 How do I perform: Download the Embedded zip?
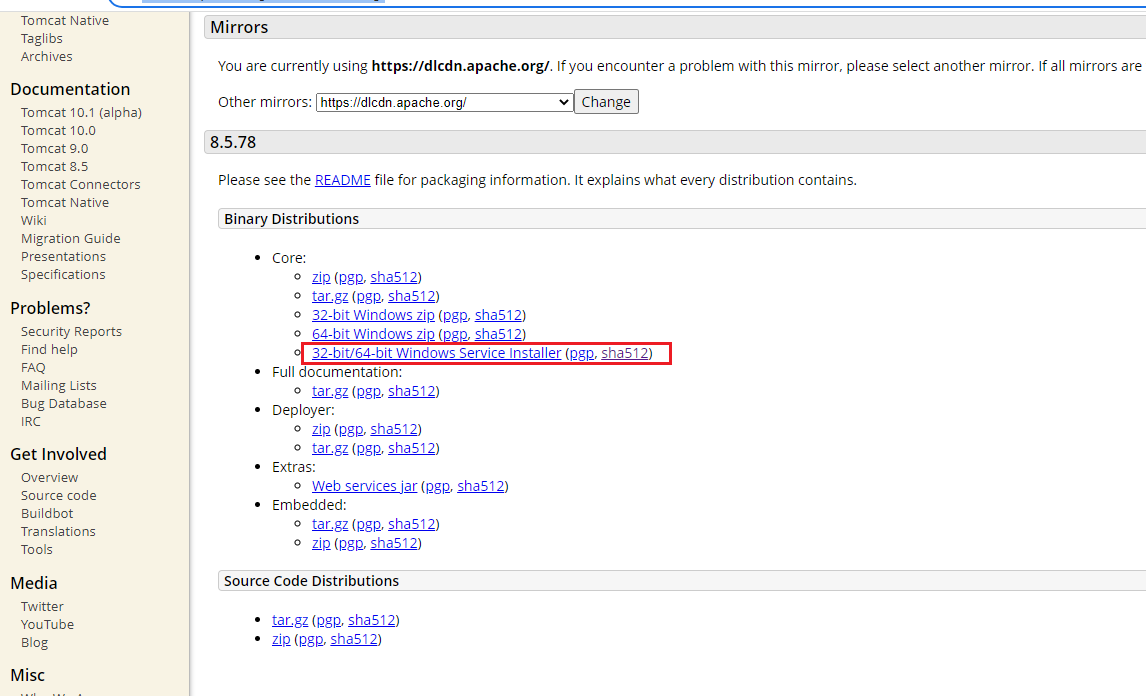(x=321, y=543)
